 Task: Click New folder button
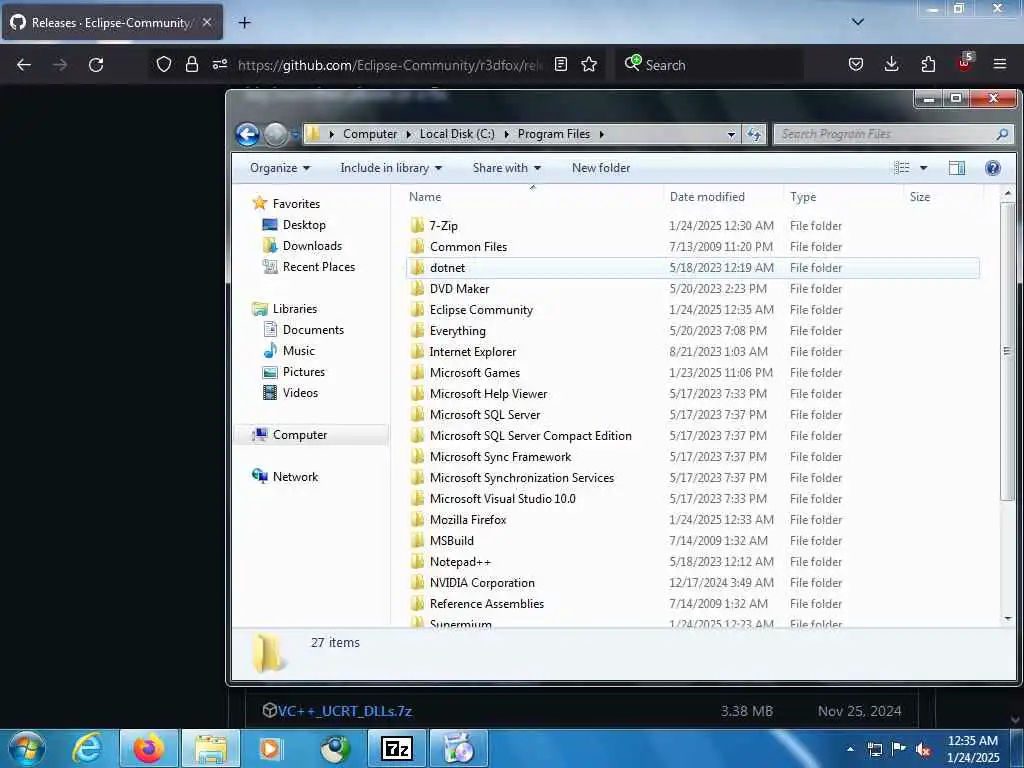601,168
